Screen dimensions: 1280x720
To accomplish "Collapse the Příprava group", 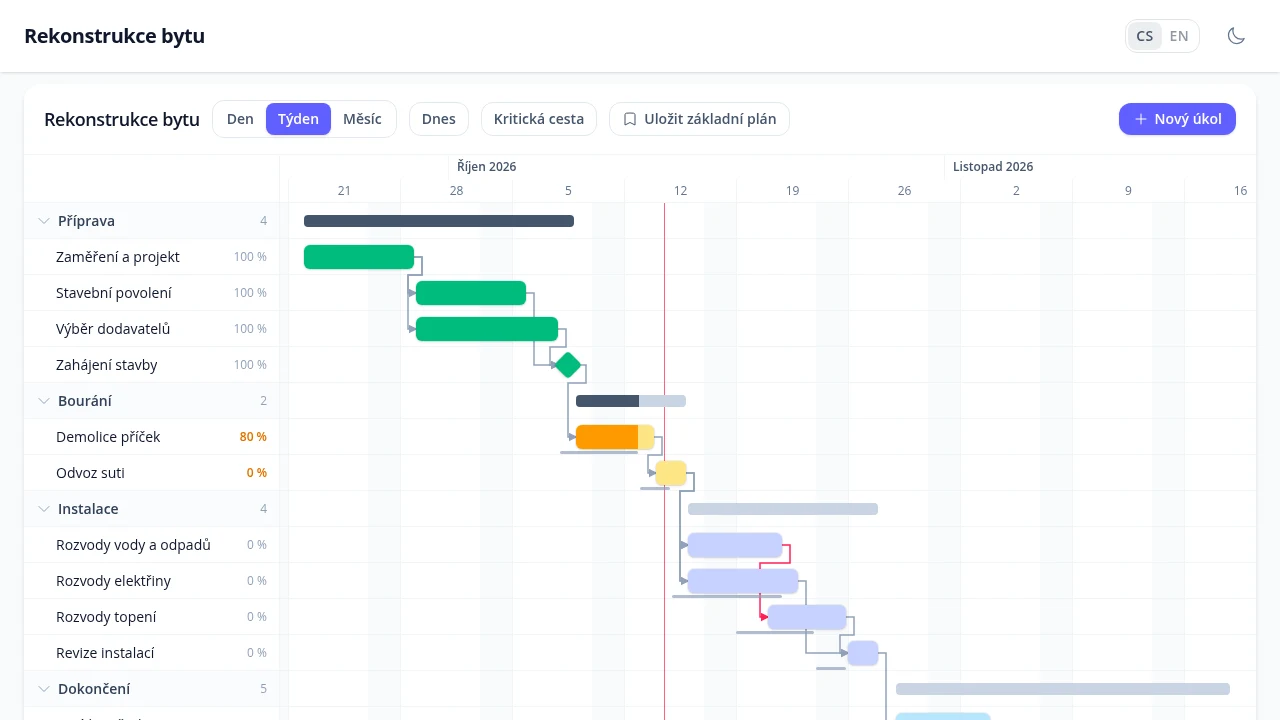I will [44, 221].
